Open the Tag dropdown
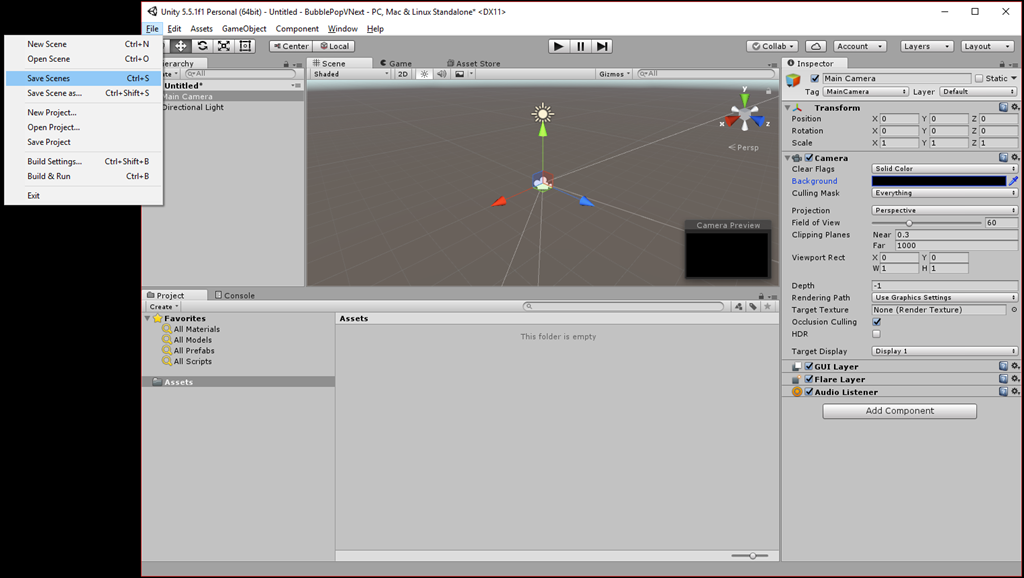The width and height of the screenshot is (1024, 578). [x=865, y=92]
